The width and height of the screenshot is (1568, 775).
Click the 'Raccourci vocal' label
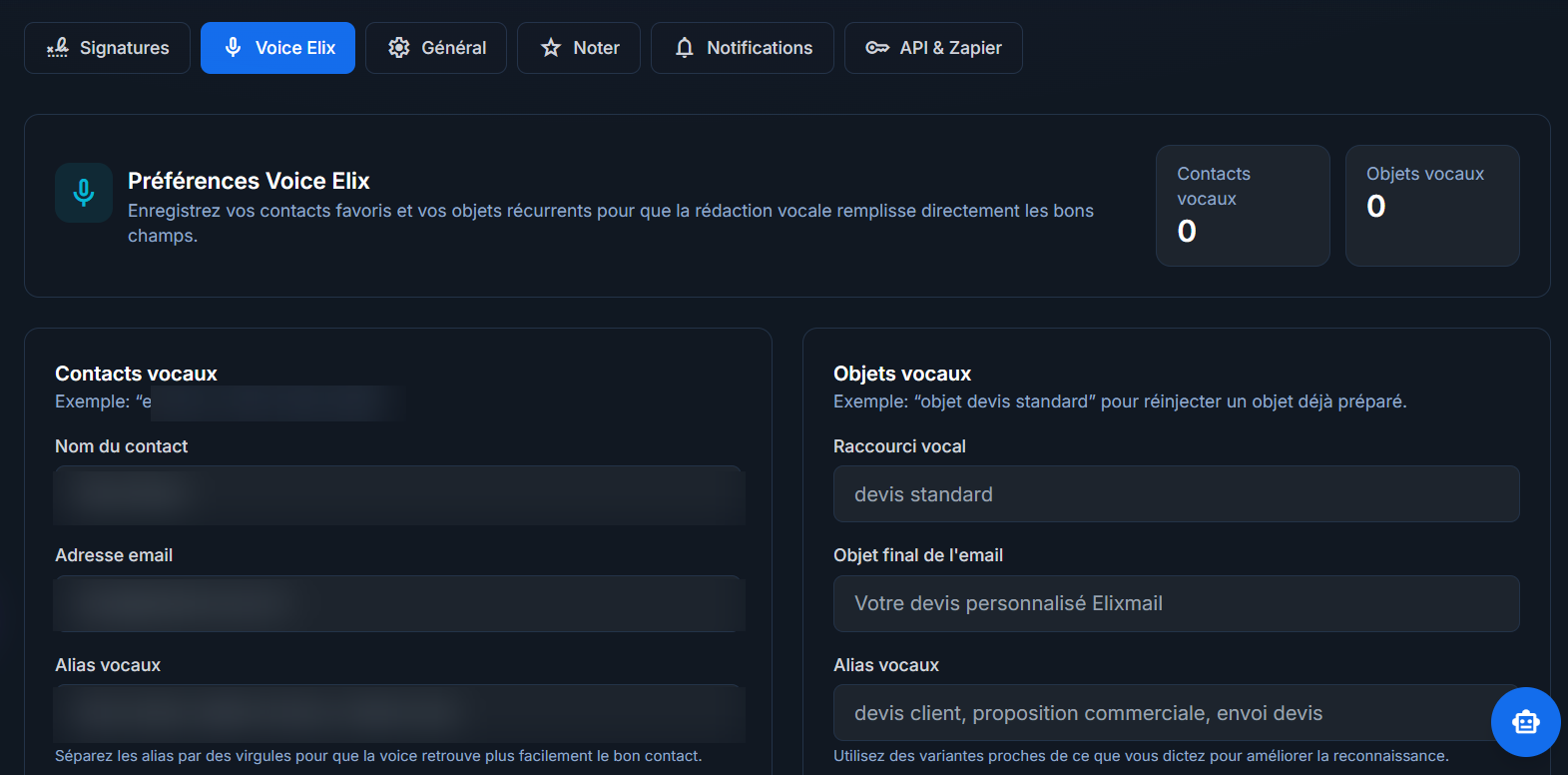[899, 446]
